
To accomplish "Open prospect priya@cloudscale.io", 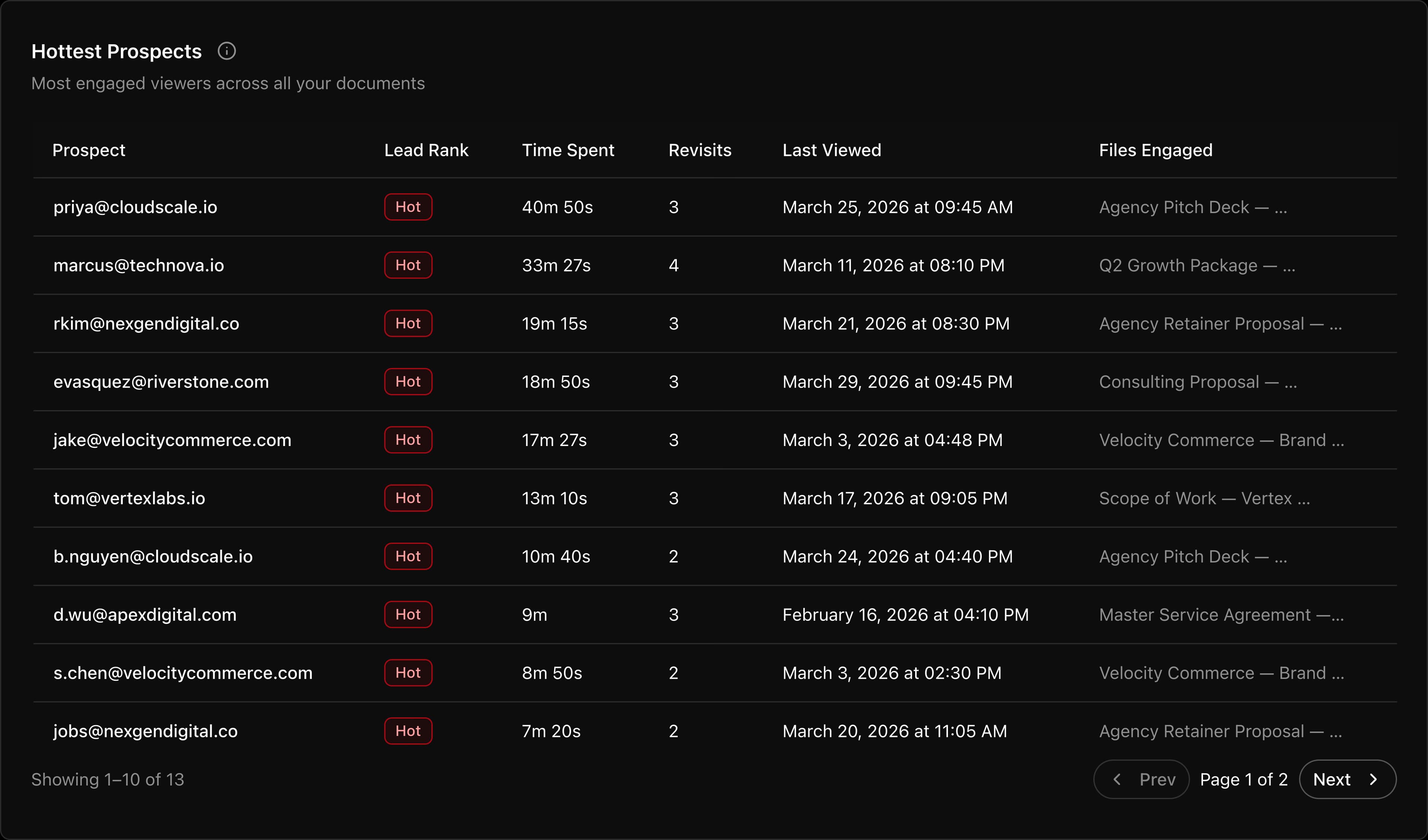I will (x=135, y=207).
